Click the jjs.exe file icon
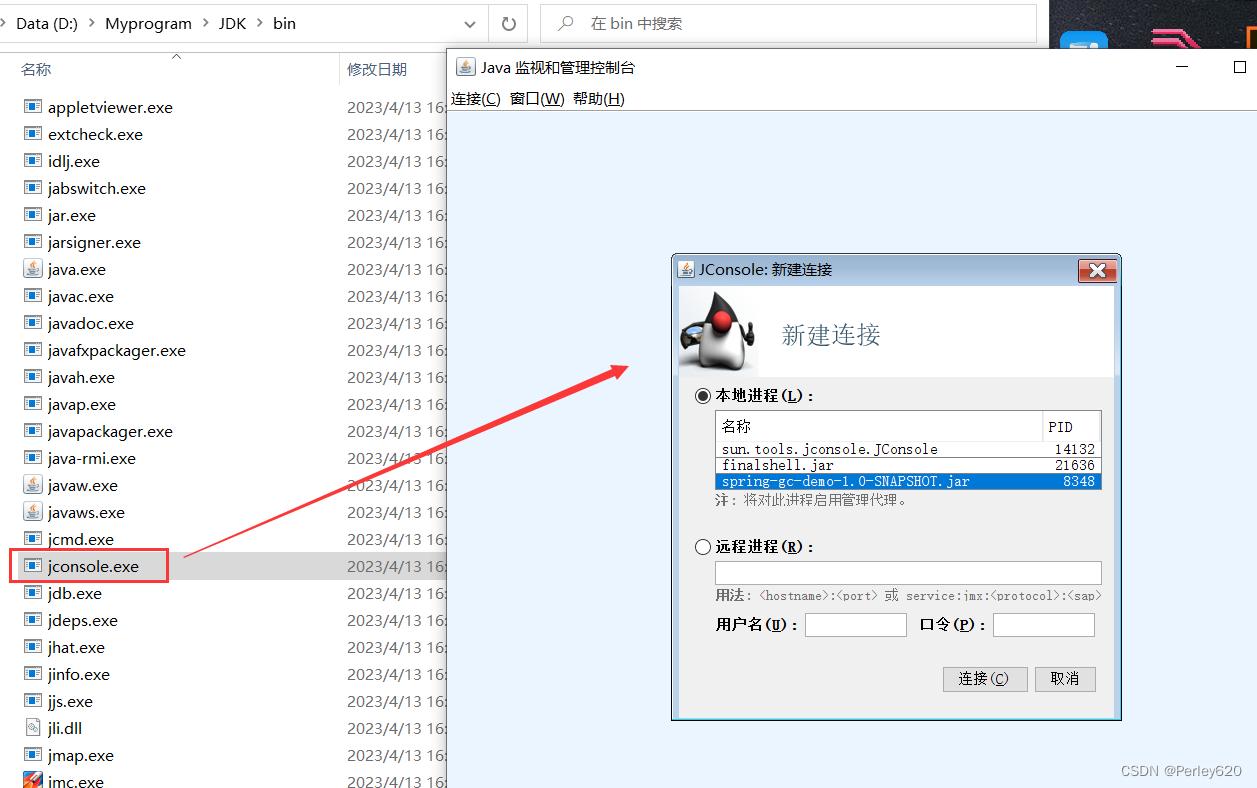Viewport: 1257px width, 788px height. point(33,700)
